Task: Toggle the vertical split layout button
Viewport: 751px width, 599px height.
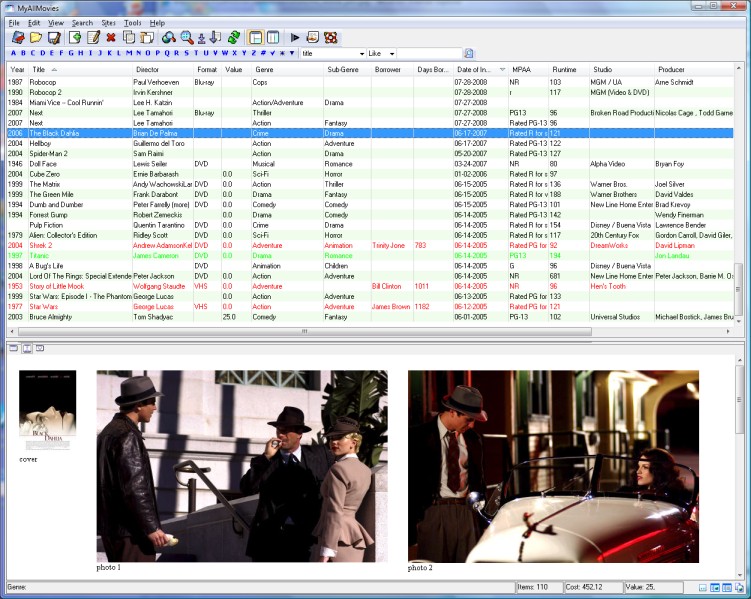Action: (x=273, y=37)
